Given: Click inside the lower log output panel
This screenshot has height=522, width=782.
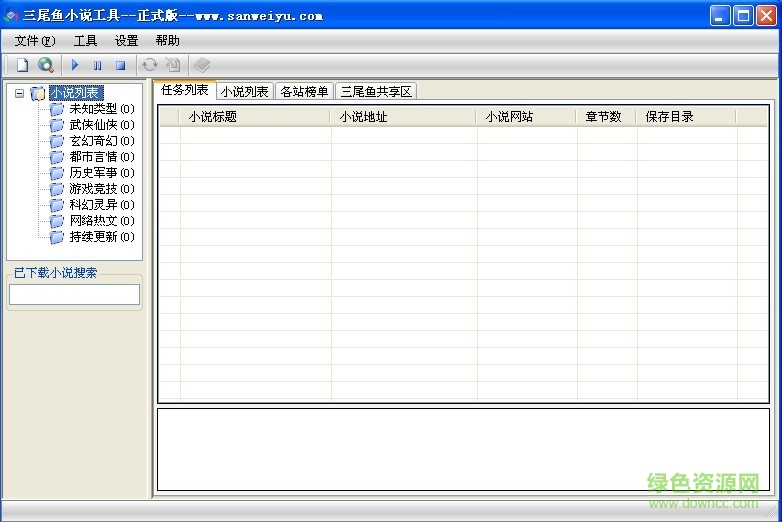Looking at the screenshot, I should click(463, 450).
